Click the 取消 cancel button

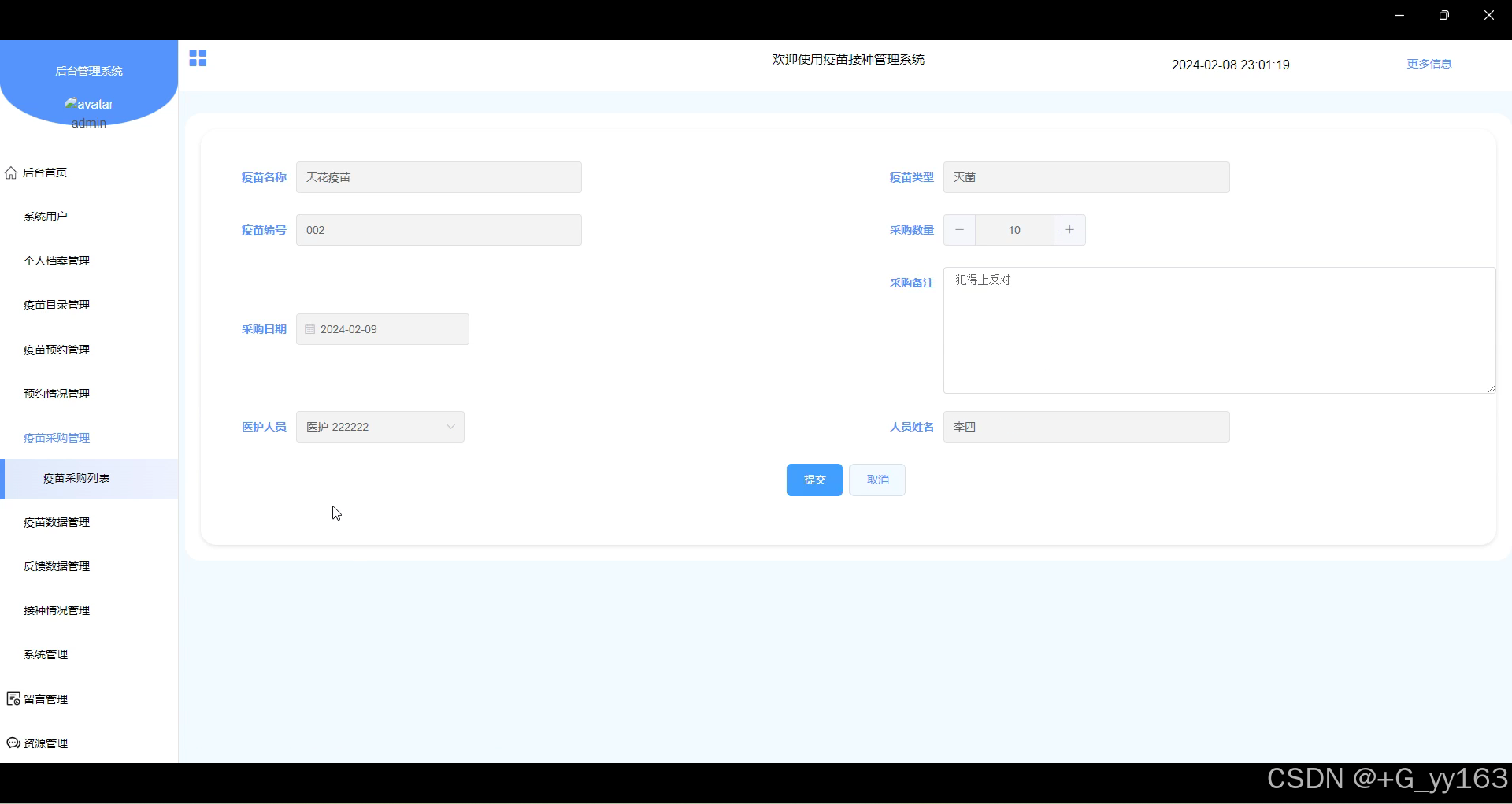[x=877, y=480]
